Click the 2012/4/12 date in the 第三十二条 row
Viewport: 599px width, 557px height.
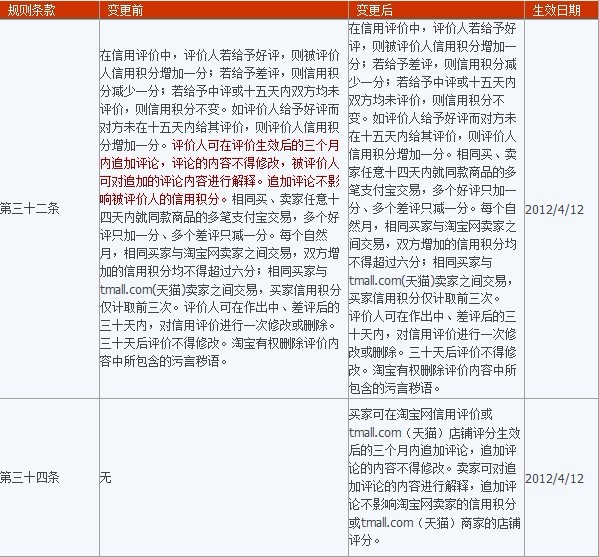tap(554, 209)
